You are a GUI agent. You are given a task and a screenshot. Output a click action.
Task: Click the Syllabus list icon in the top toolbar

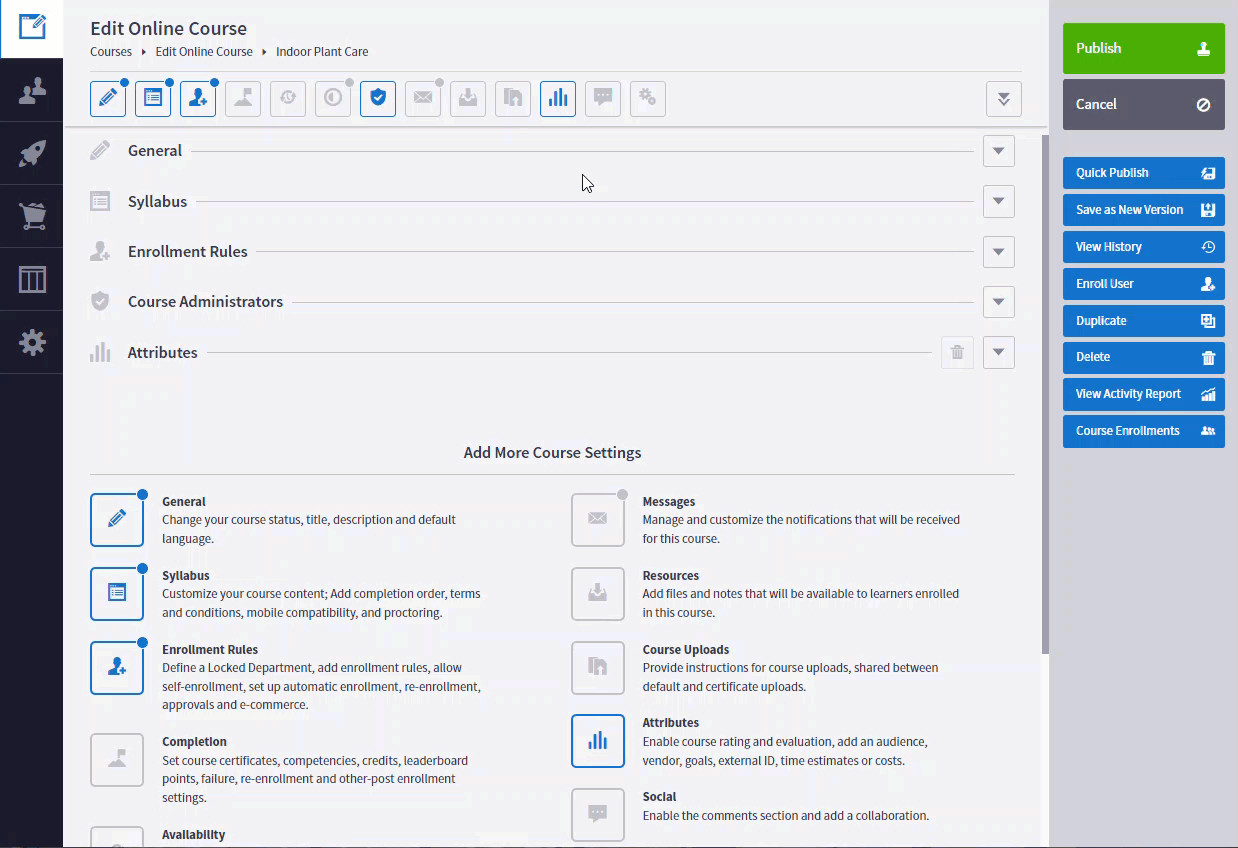[x=153, y=98]
